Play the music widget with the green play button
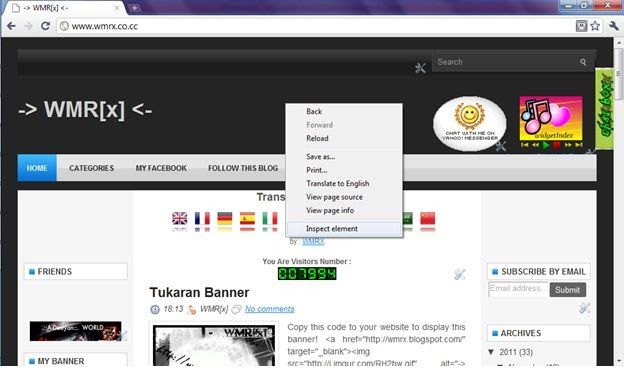The height and width of the screenshot is (368, 624). coord(546,145)
